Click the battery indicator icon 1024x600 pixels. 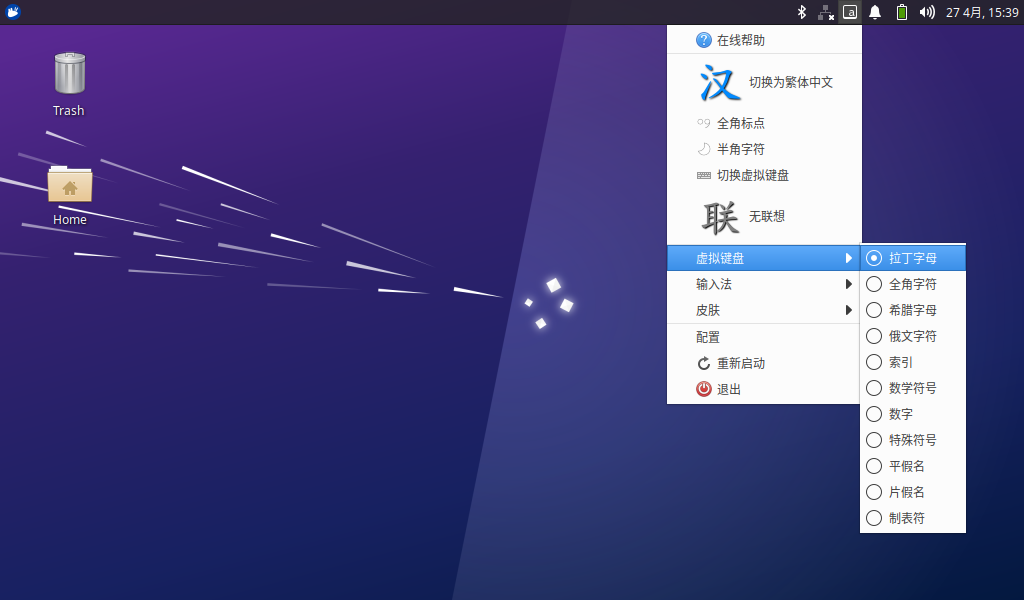[901, 12]
